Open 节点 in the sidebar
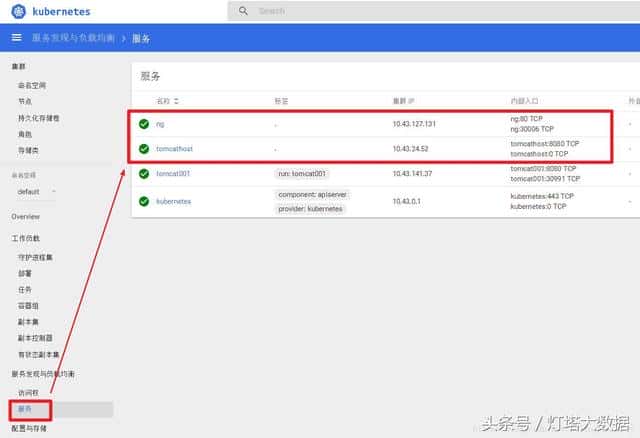The image size is (640, 438). tap(25, 101)
